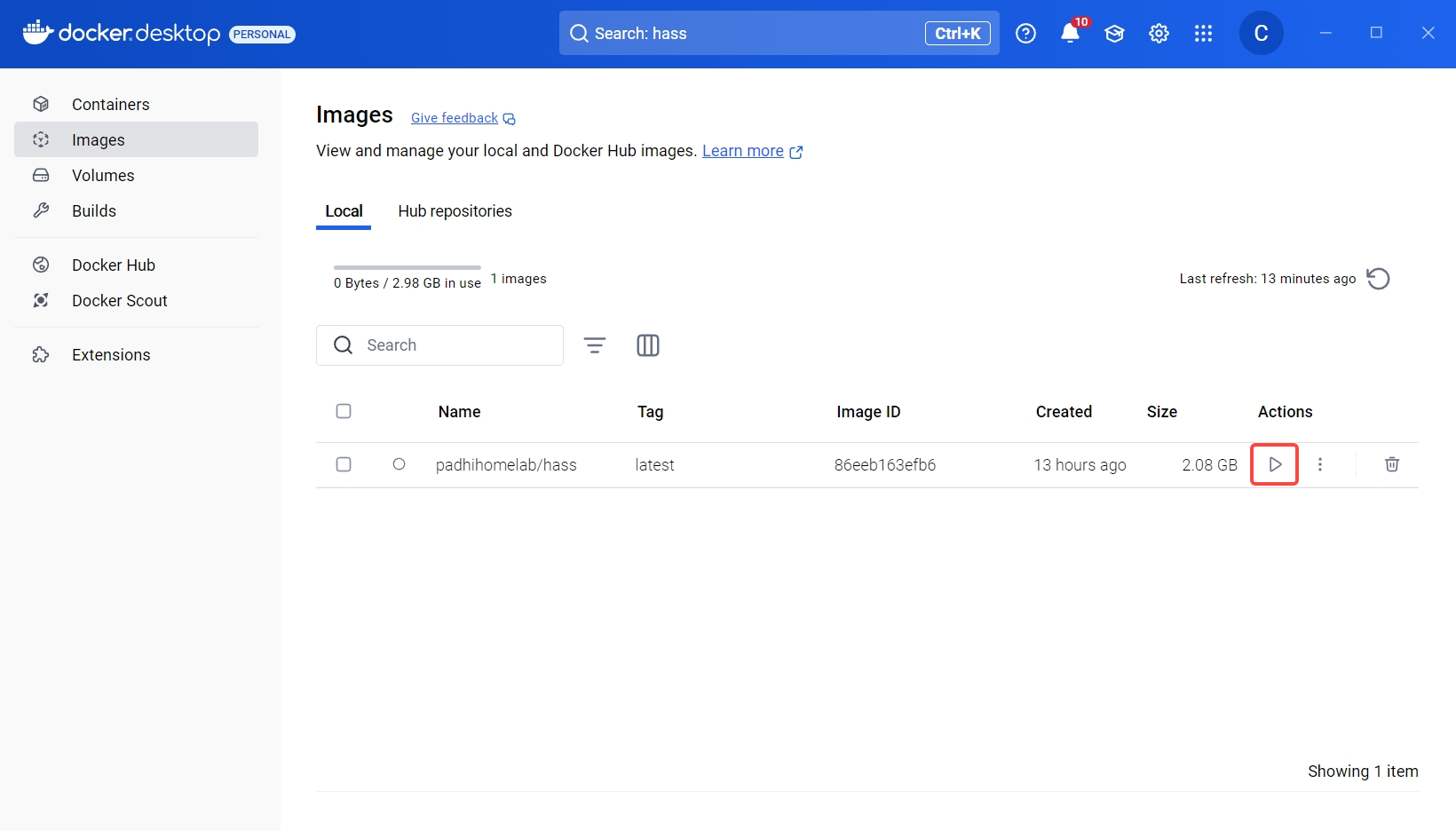Open the filter options for images
The image size is (1456, 831).
pos(595,345)
